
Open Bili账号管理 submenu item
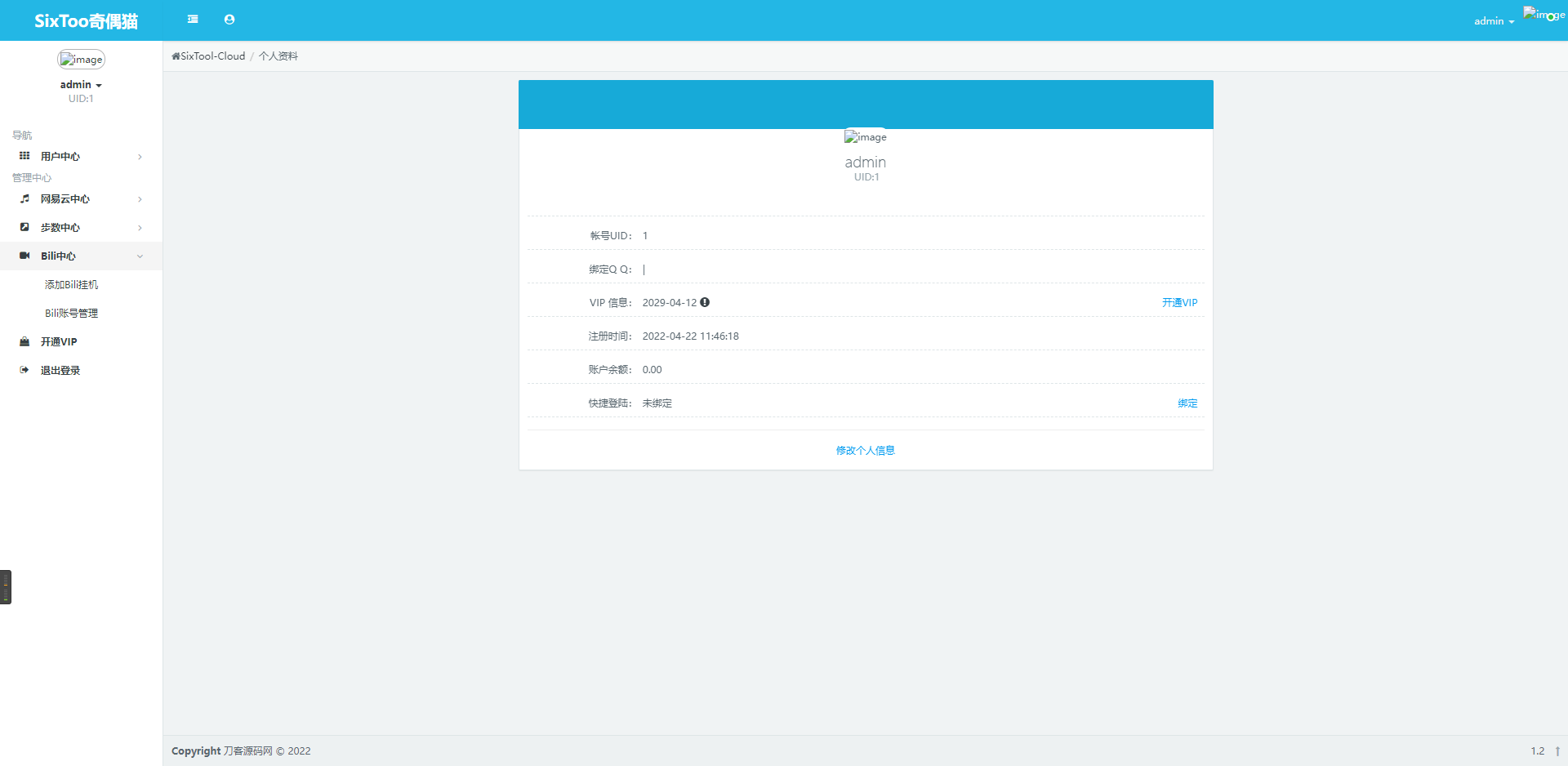(71, 313)
